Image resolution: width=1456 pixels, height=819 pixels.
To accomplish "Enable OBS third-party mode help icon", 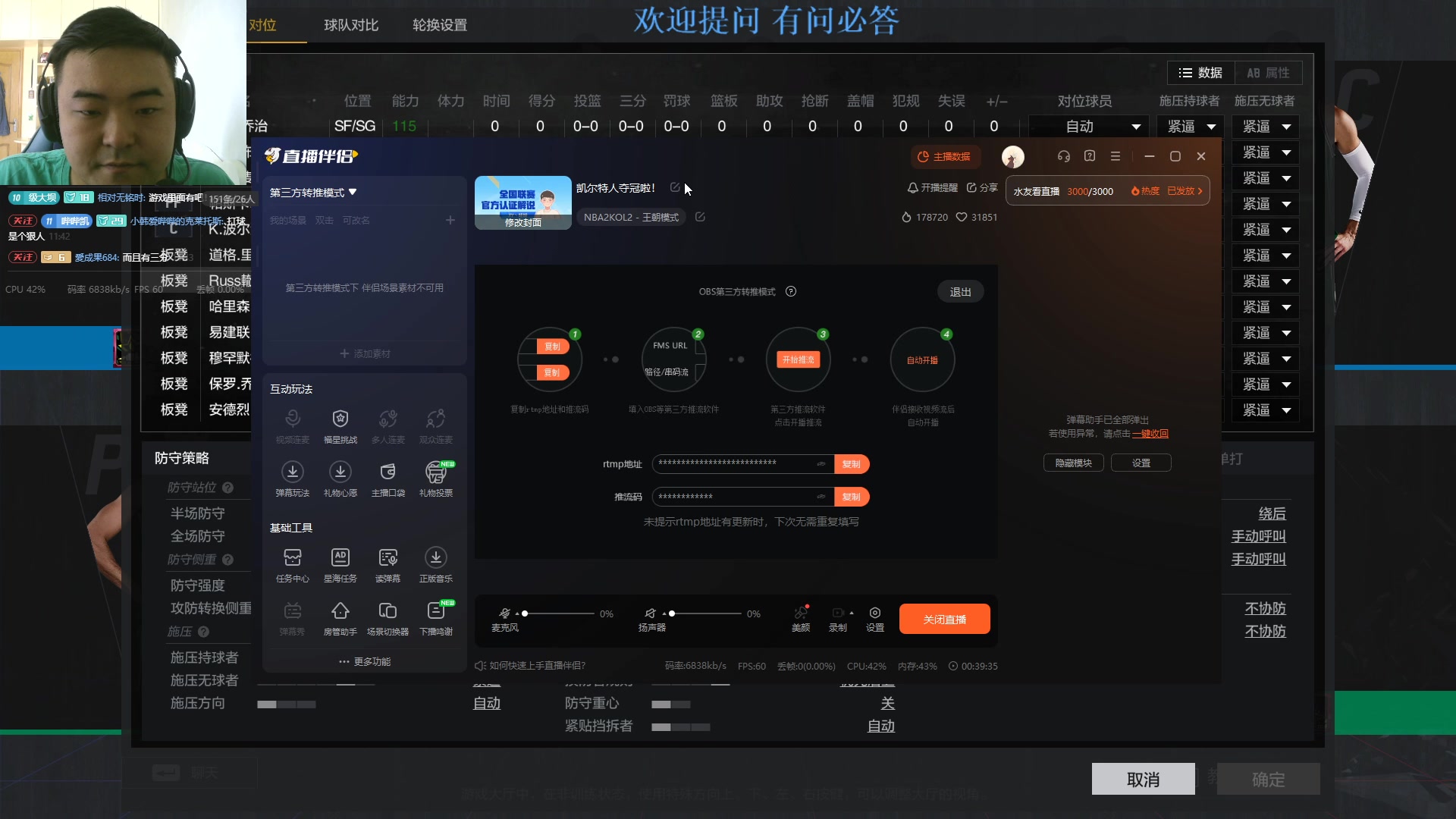I will click(792, 291).
